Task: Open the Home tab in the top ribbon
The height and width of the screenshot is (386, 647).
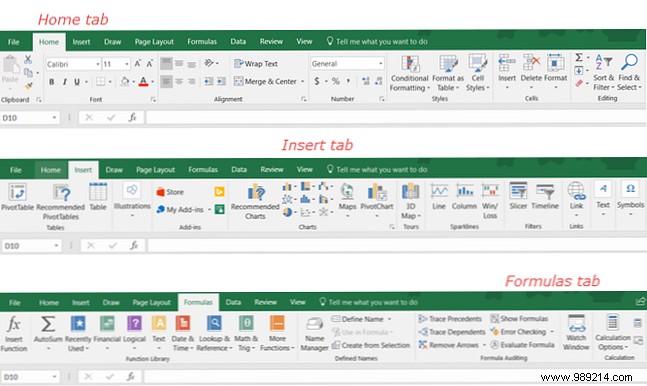Action: [x=49, y=42]
